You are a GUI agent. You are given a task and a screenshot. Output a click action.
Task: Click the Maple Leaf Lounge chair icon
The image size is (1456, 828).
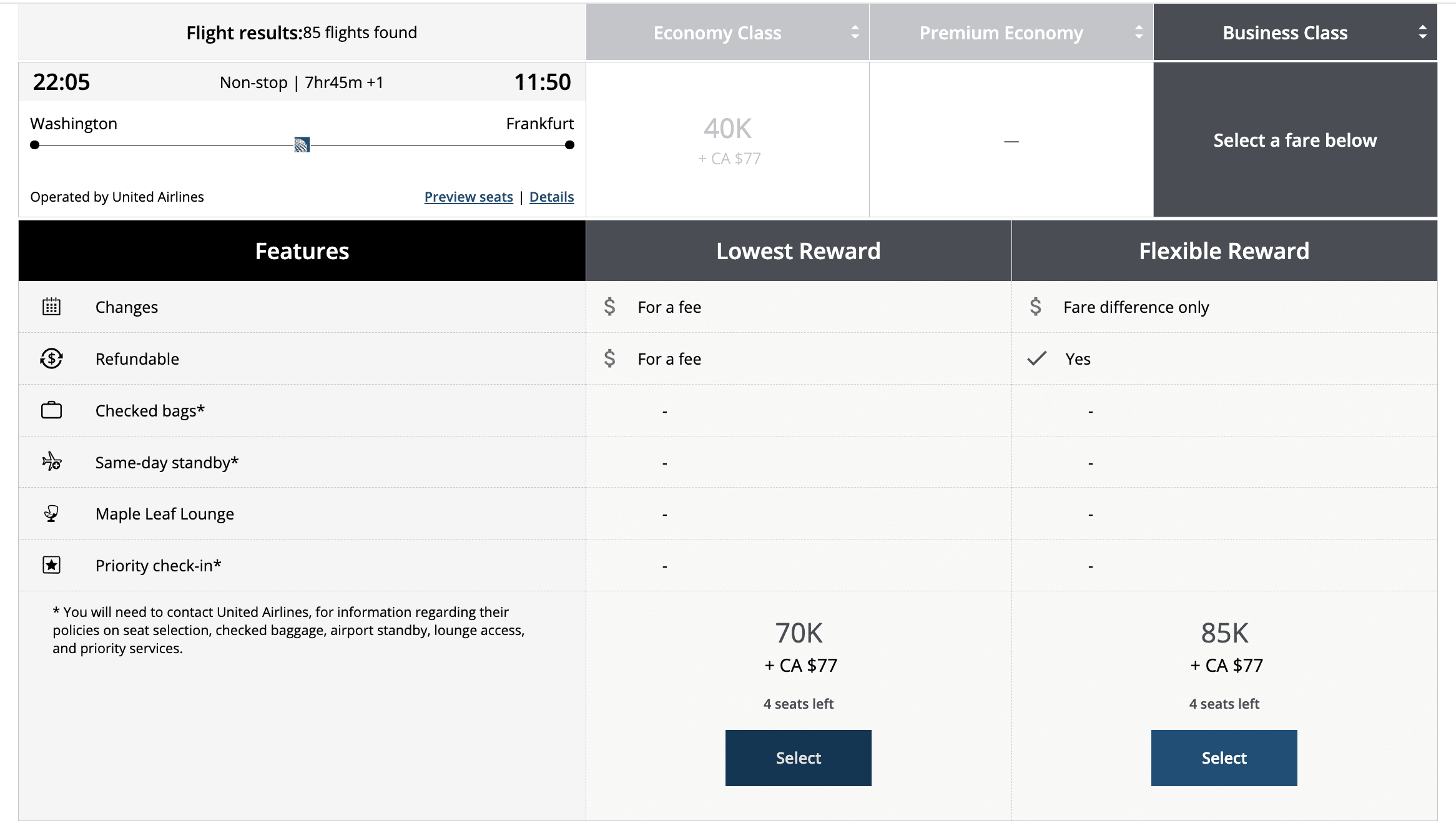pos(51,514)
